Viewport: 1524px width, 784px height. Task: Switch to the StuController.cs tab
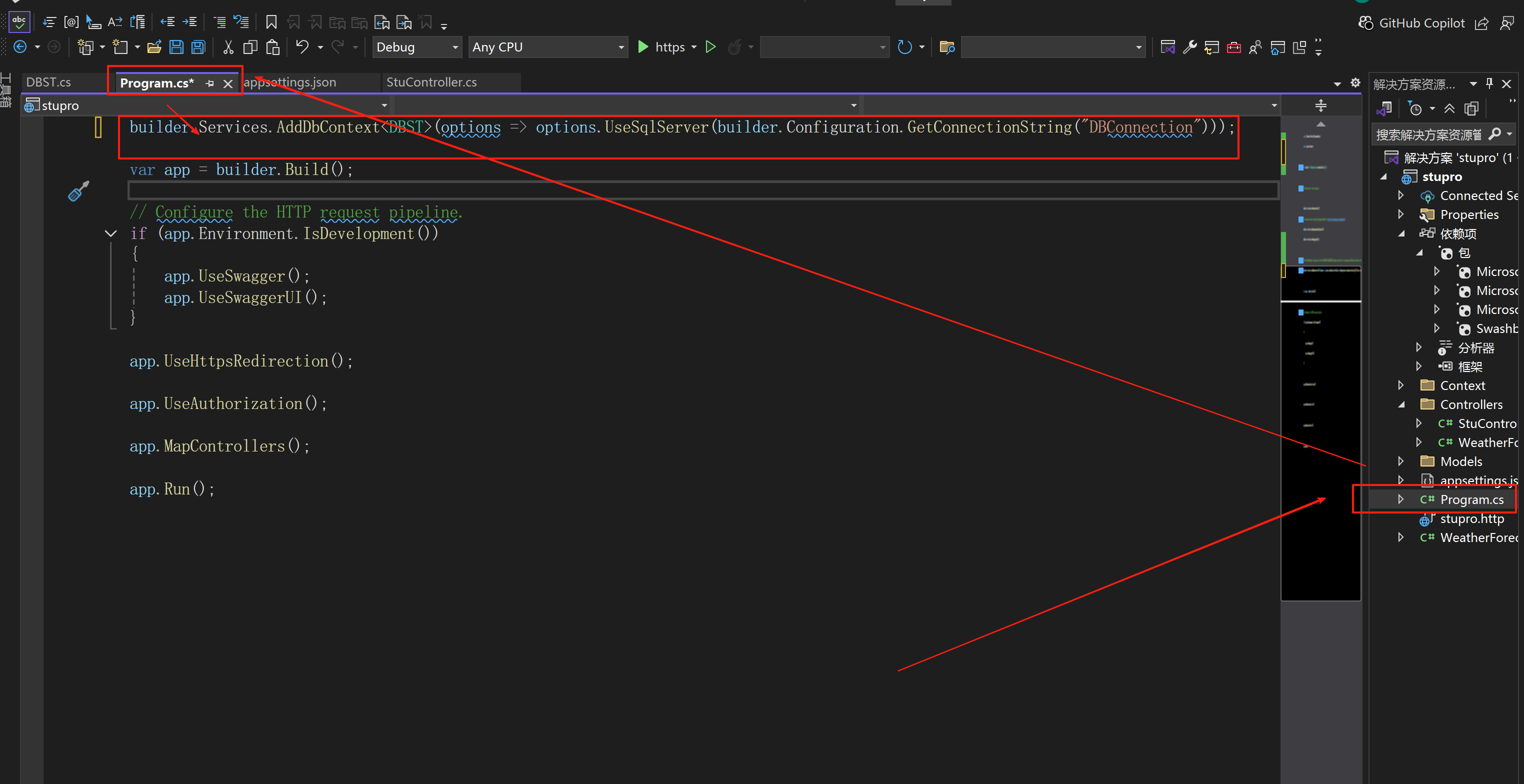[x=431, y=82]
